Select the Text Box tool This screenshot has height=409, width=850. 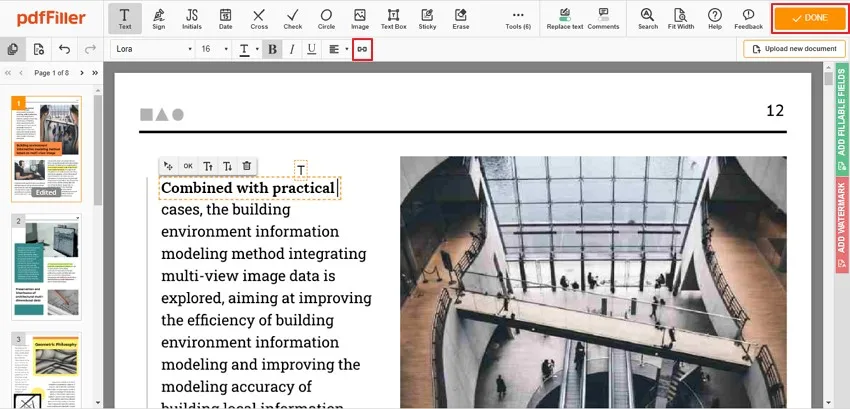click(x=394, y=18)
